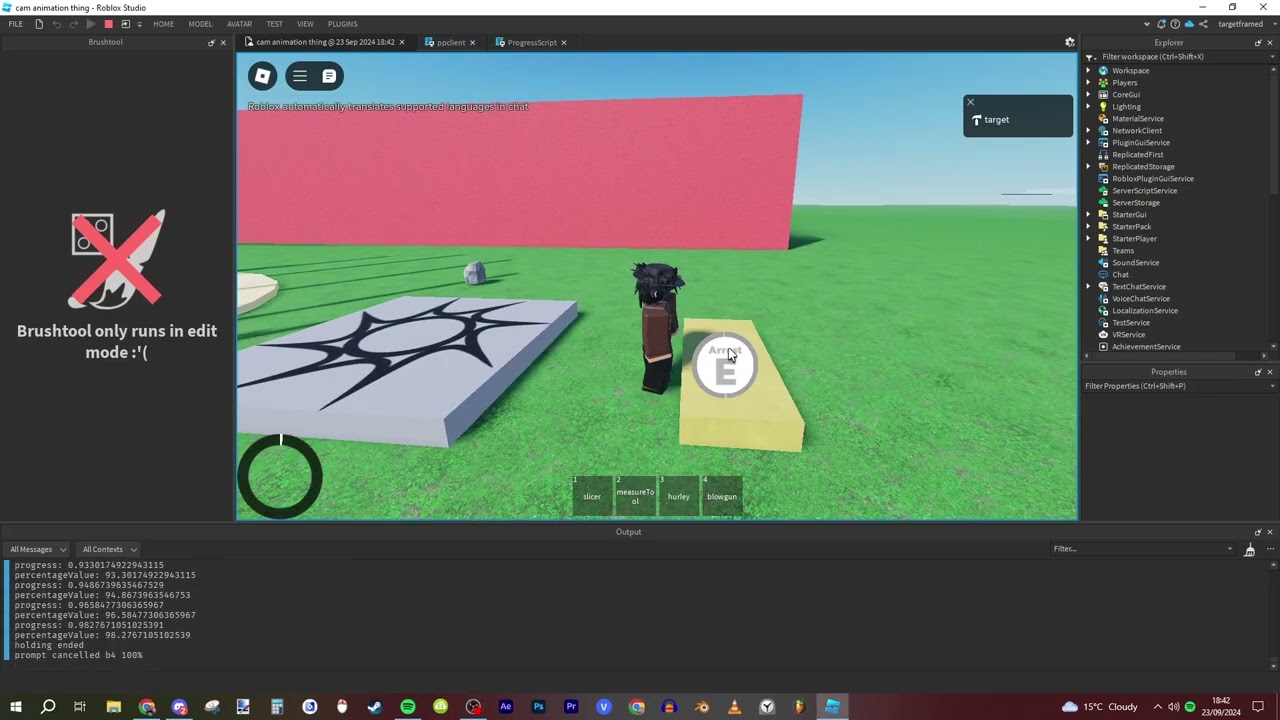Select ServerScriptService in Explorer
This screenshot has width=1280, height=720.
[1144, 191]
